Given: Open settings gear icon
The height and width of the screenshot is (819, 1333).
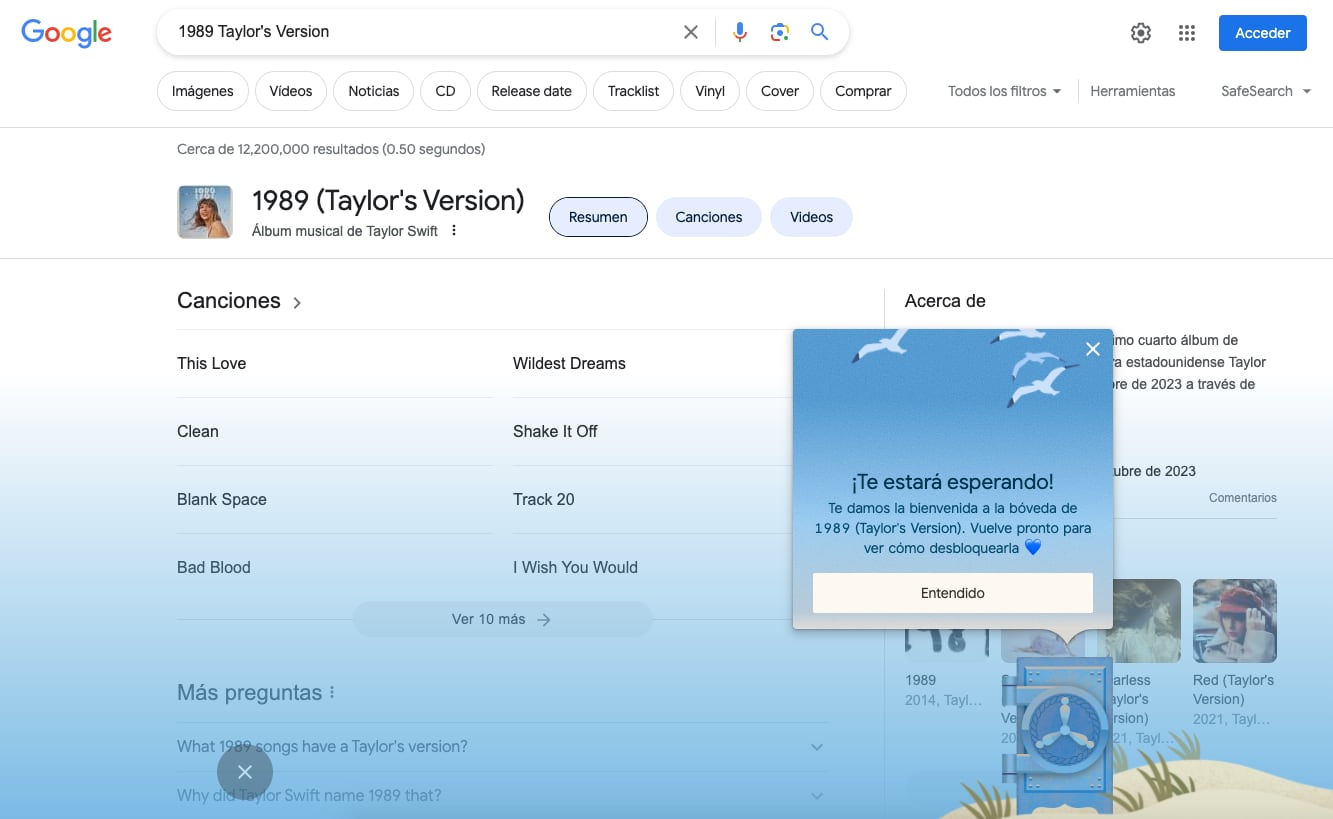Looking at the screenshot, I should click(1140, 33).
